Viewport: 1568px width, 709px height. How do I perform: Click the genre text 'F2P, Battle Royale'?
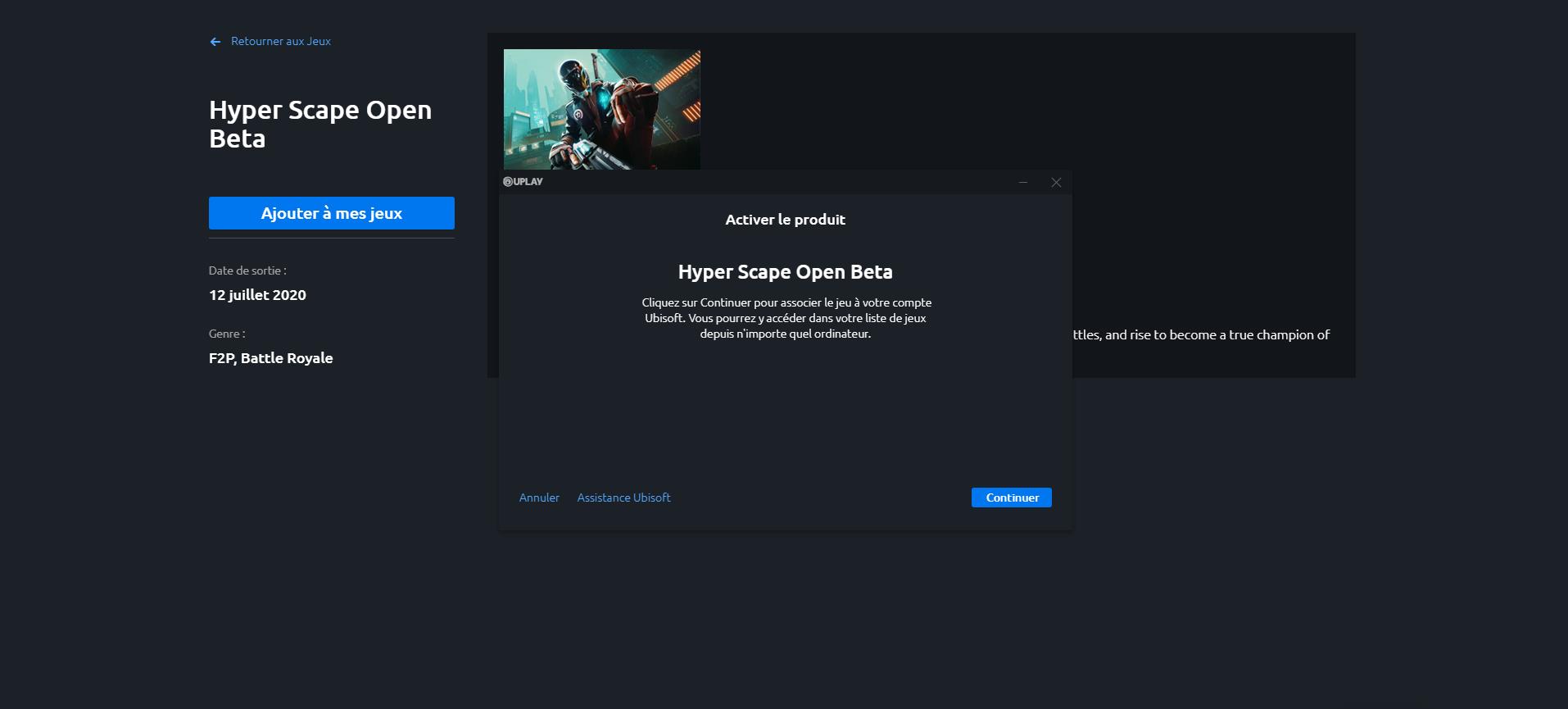270,358
